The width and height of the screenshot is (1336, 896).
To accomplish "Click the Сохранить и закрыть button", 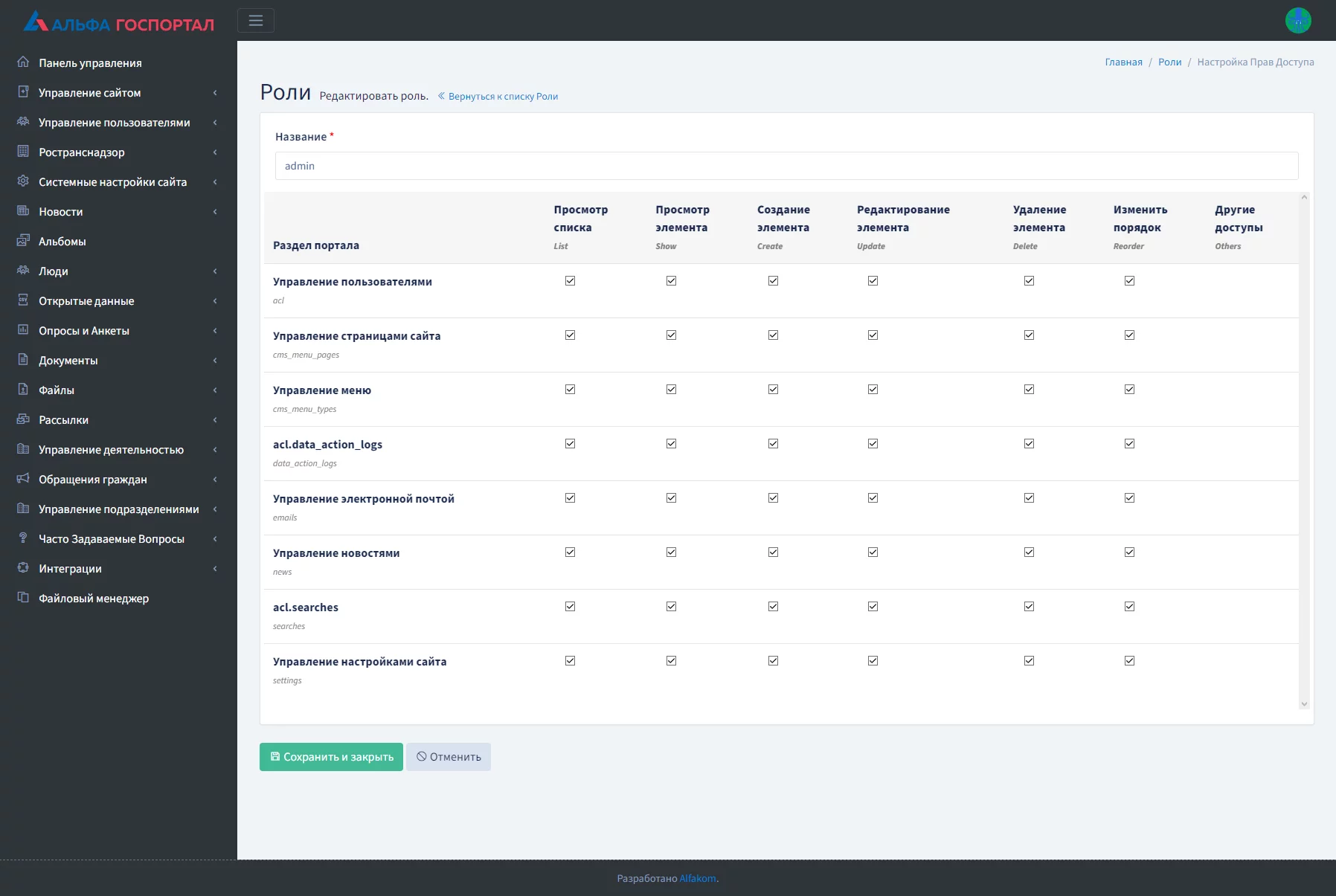I will (331, 757).
